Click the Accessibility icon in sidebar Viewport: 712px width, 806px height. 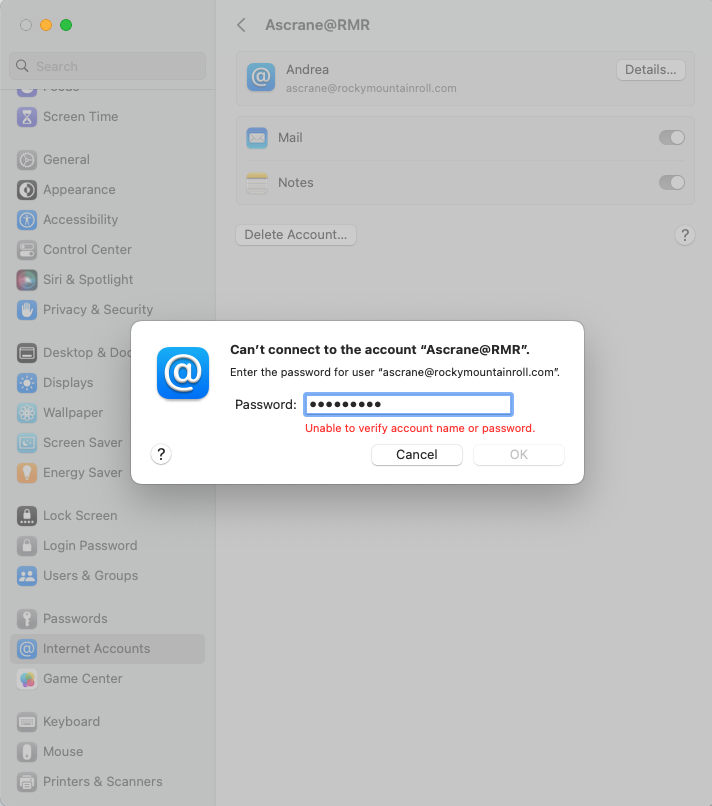pos(27,220)
